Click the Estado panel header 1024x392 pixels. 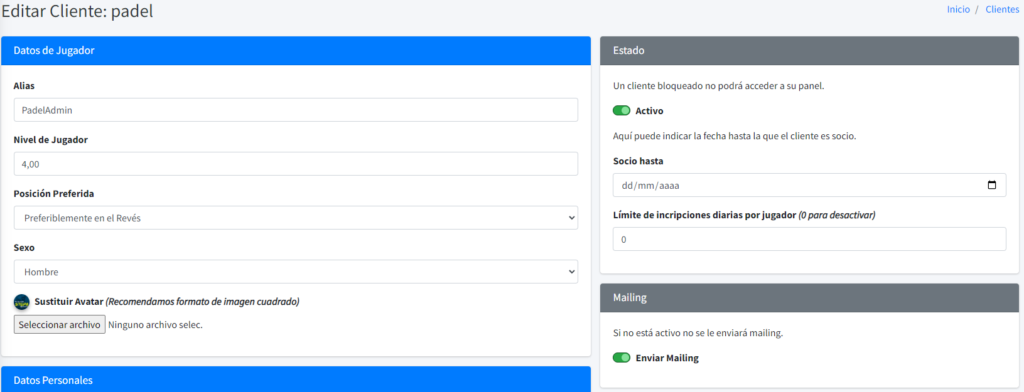pos(809,50)
